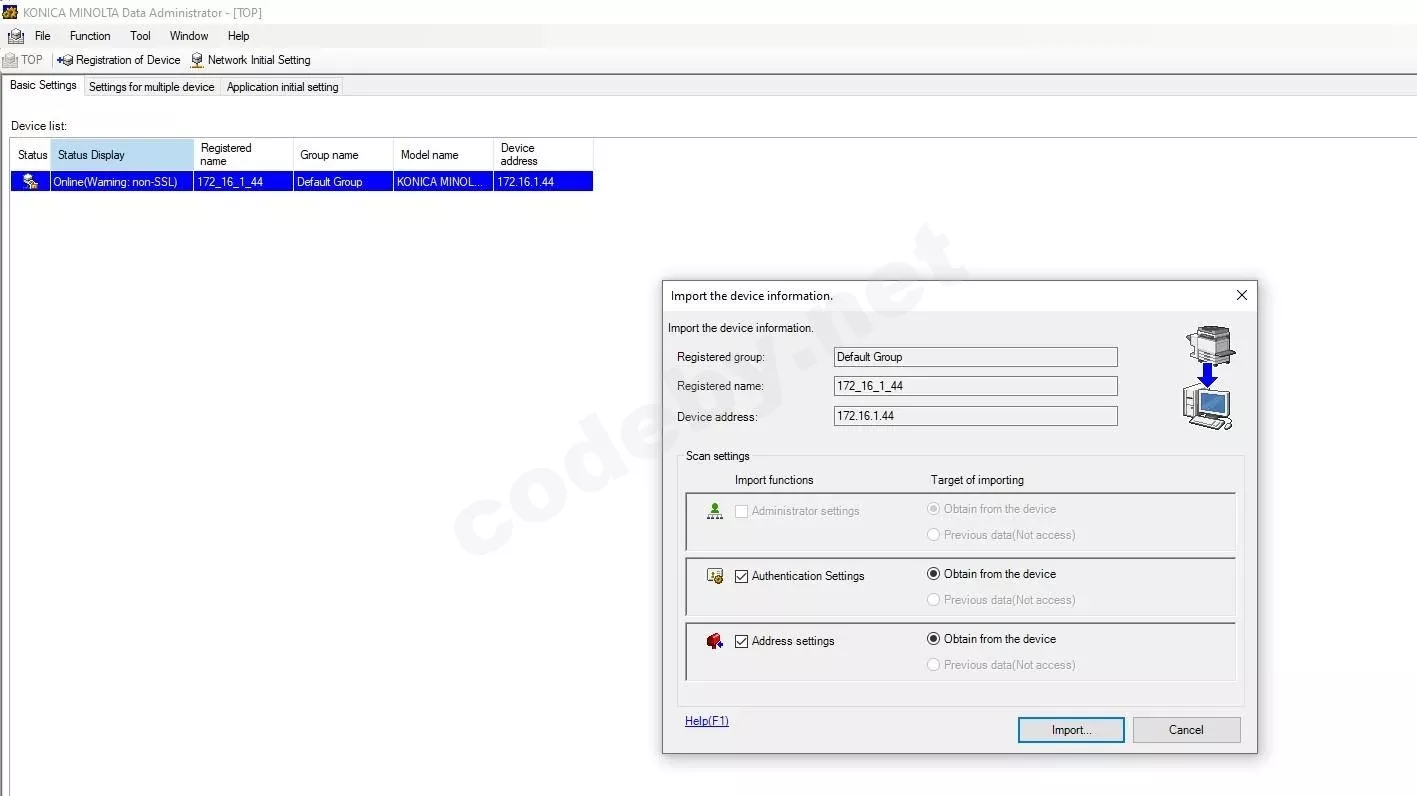Image resolution: width=1417 pixels, height=796 pixels.
Task: Toggle the Administrator settings checkbox
Action: coord(742,511)
